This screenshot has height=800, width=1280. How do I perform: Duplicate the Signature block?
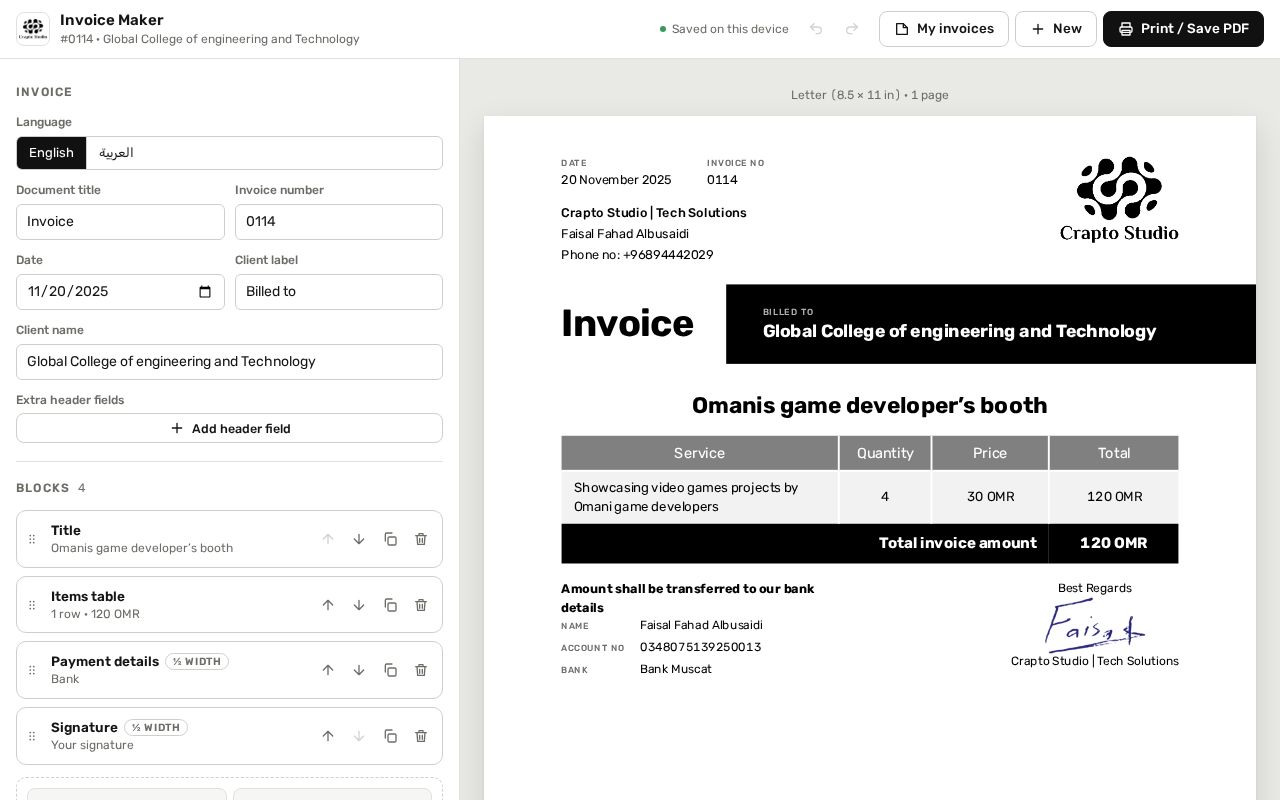point(391,736)
